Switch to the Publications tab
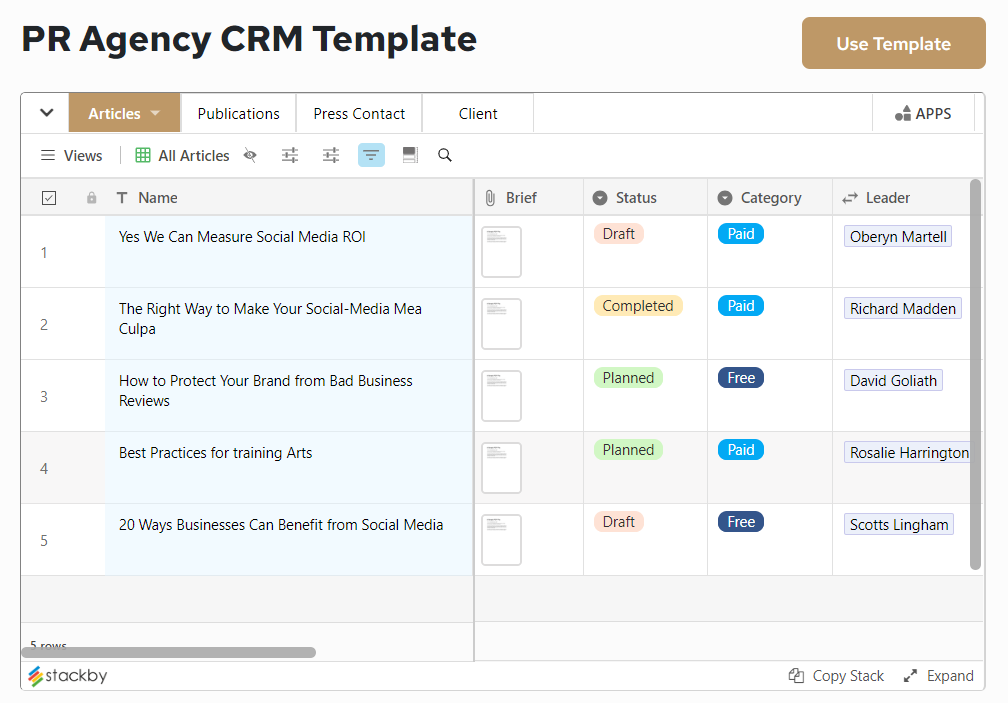 click(238, 113)
